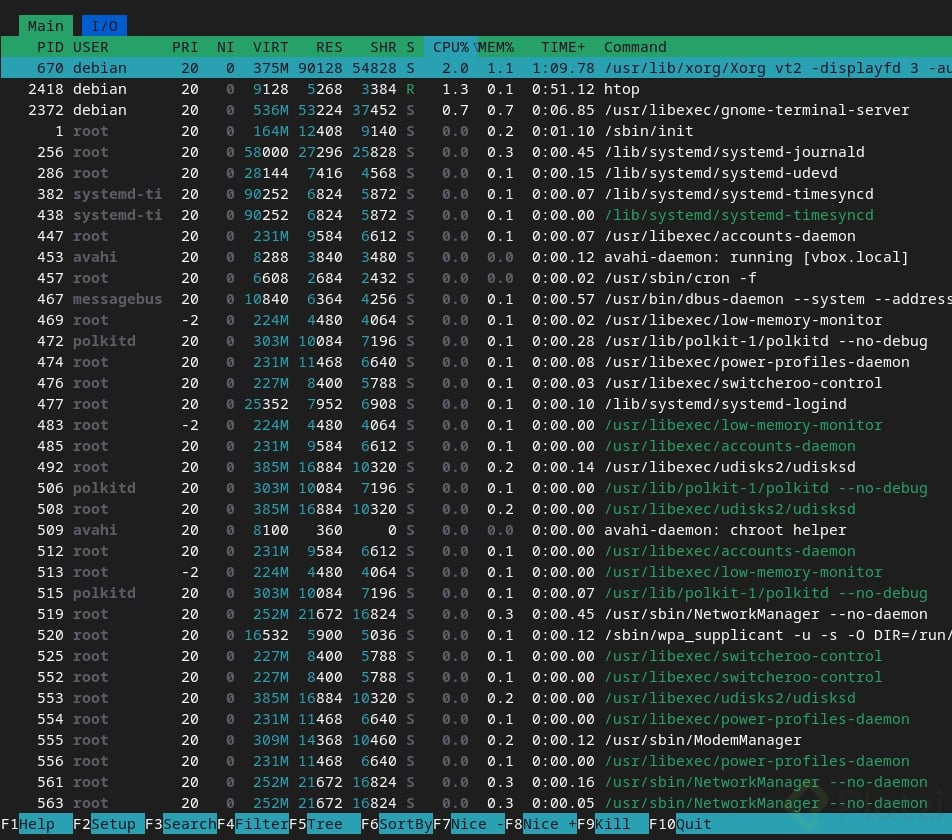This screenshot has height=840, width=952.
Task: Select accounts-daemon thread row PID 485
Action: click(476, 446)
